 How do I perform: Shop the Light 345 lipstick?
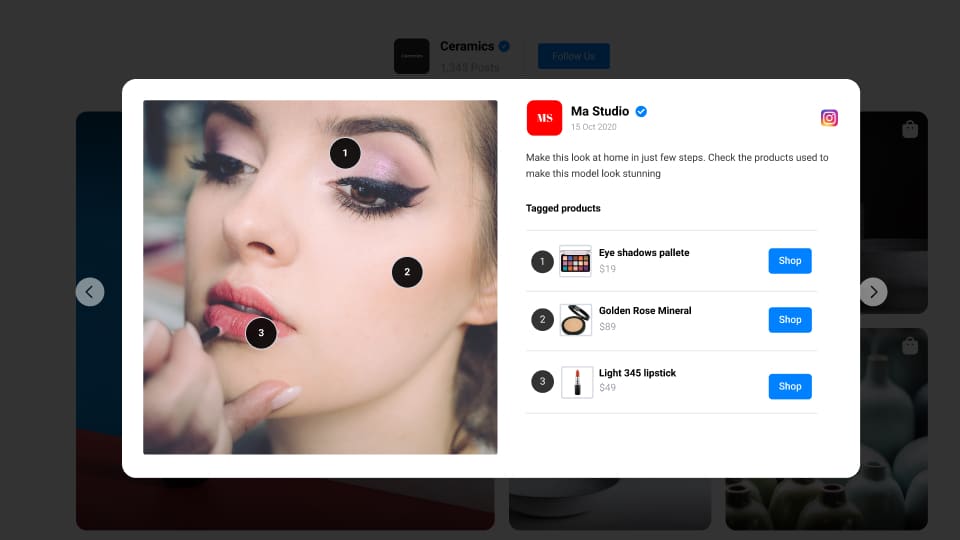point(790,386)
